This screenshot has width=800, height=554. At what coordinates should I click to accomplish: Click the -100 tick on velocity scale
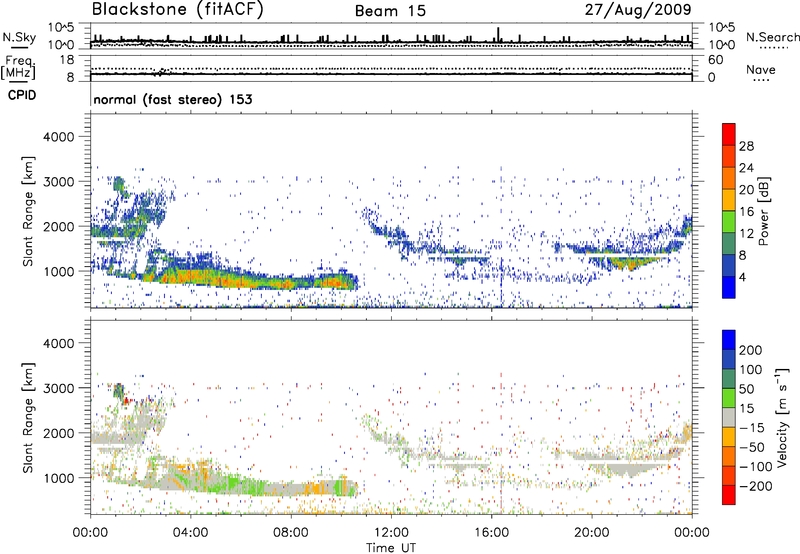click(x=756, y=466)
